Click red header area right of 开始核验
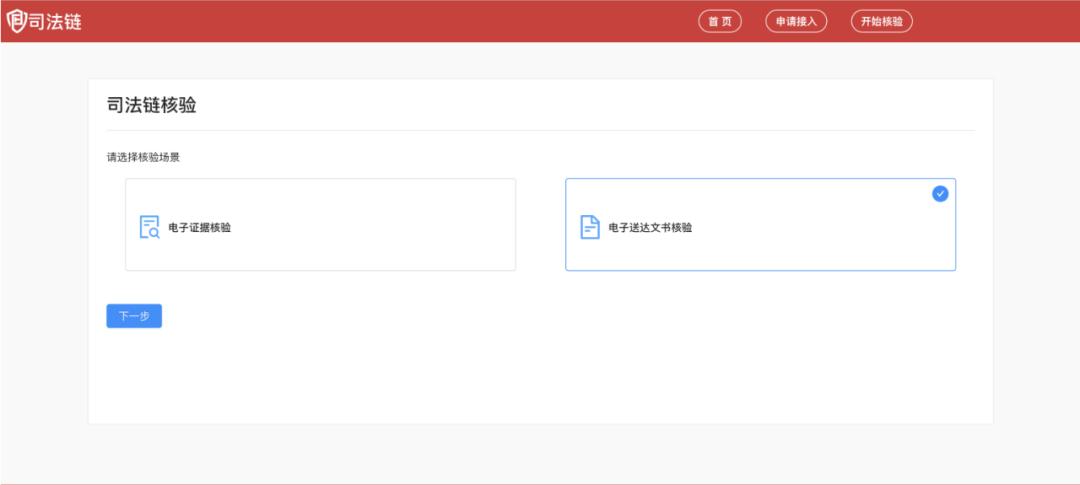This screenshot has width=1080, height=485. coord(1000,21)
